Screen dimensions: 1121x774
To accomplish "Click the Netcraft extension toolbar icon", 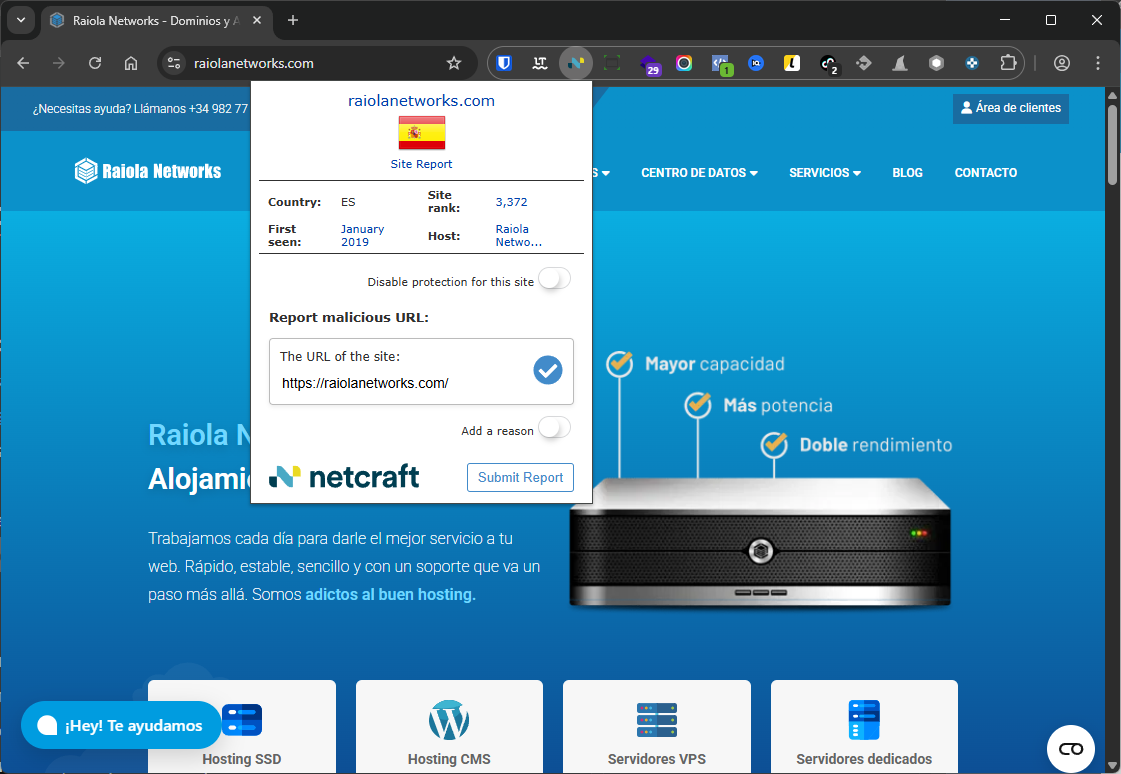I will (x=576, y=64).
